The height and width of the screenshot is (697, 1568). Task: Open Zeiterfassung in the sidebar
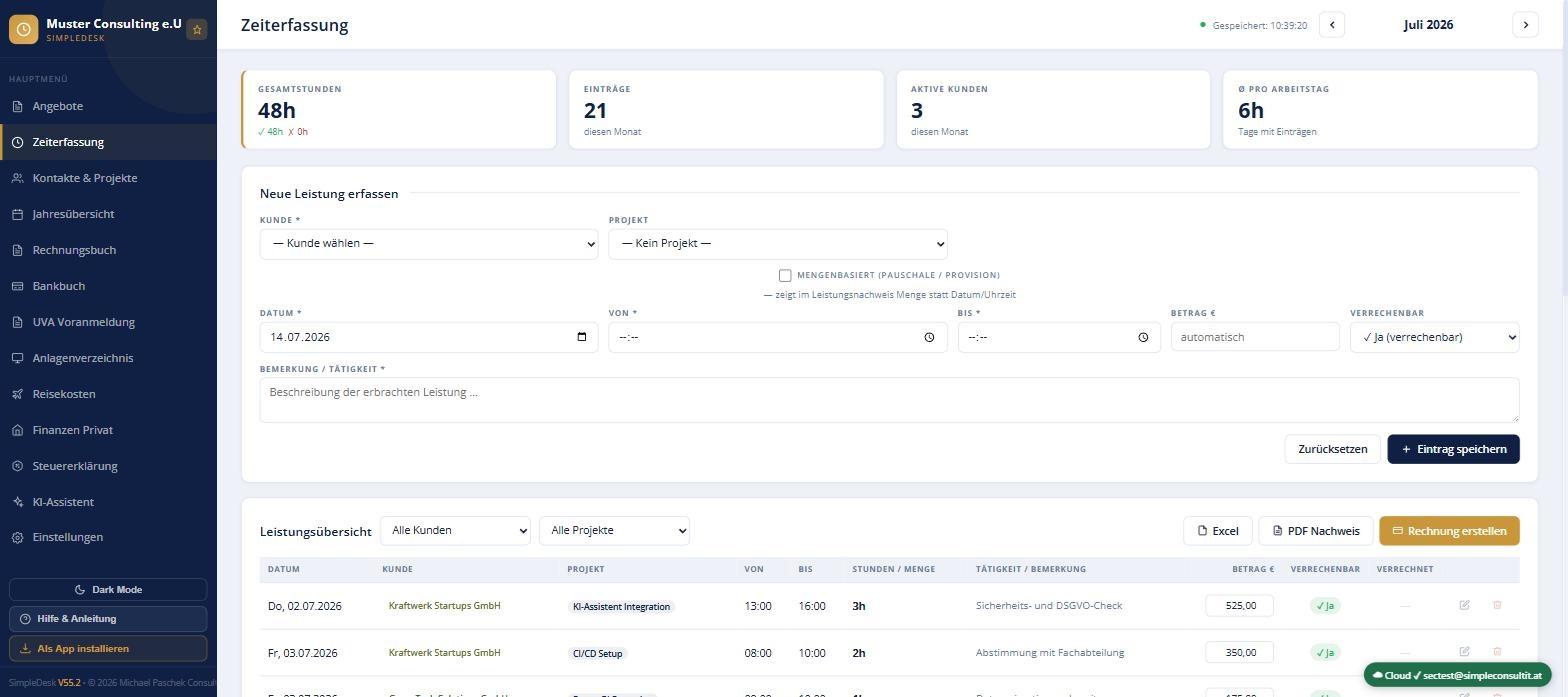coord(108,142)
